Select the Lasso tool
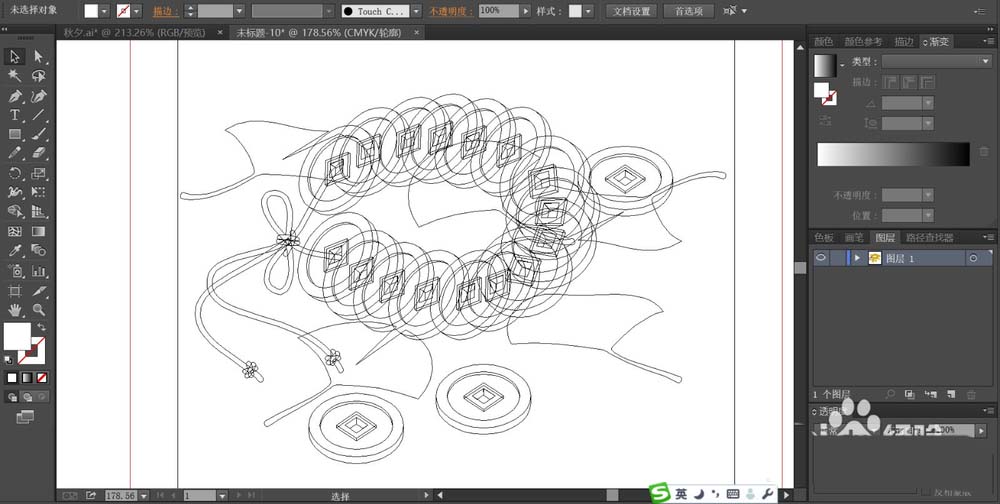 click(39, 76)
